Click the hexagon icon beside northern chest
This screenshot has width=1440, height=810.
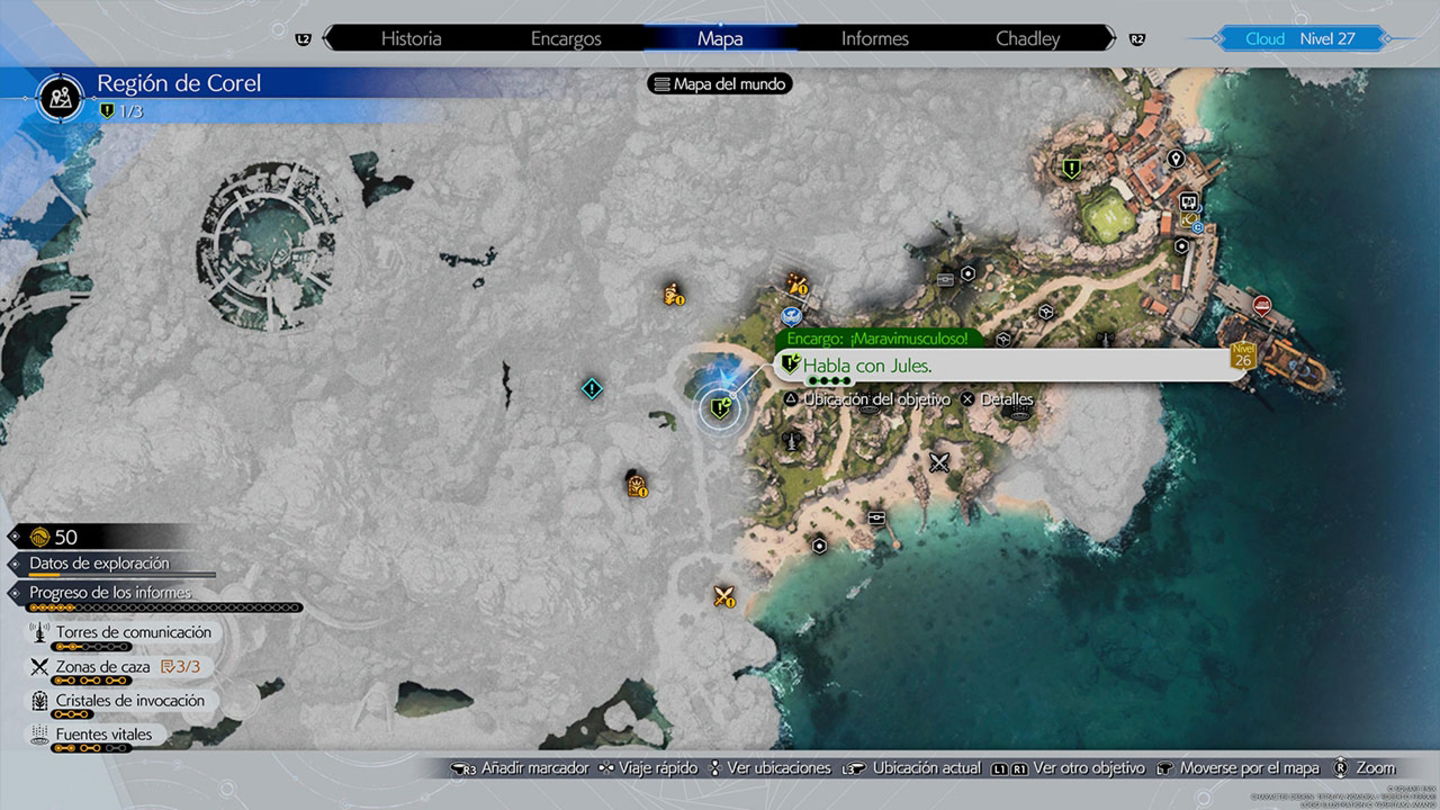(968, 273)
